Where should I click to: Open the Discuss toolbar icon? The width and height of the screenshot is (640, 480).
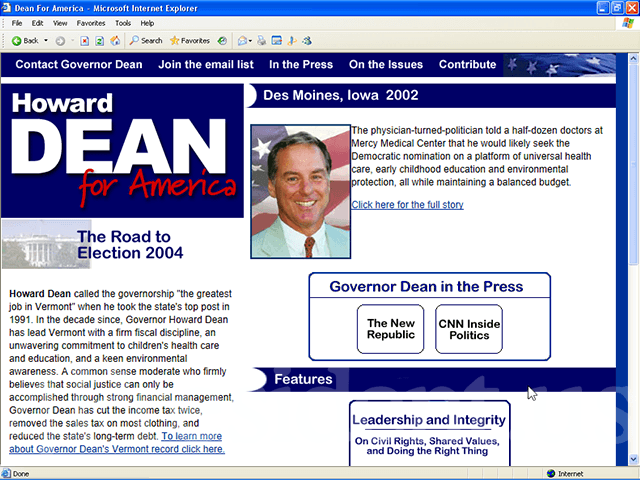[x=292, y=41]
